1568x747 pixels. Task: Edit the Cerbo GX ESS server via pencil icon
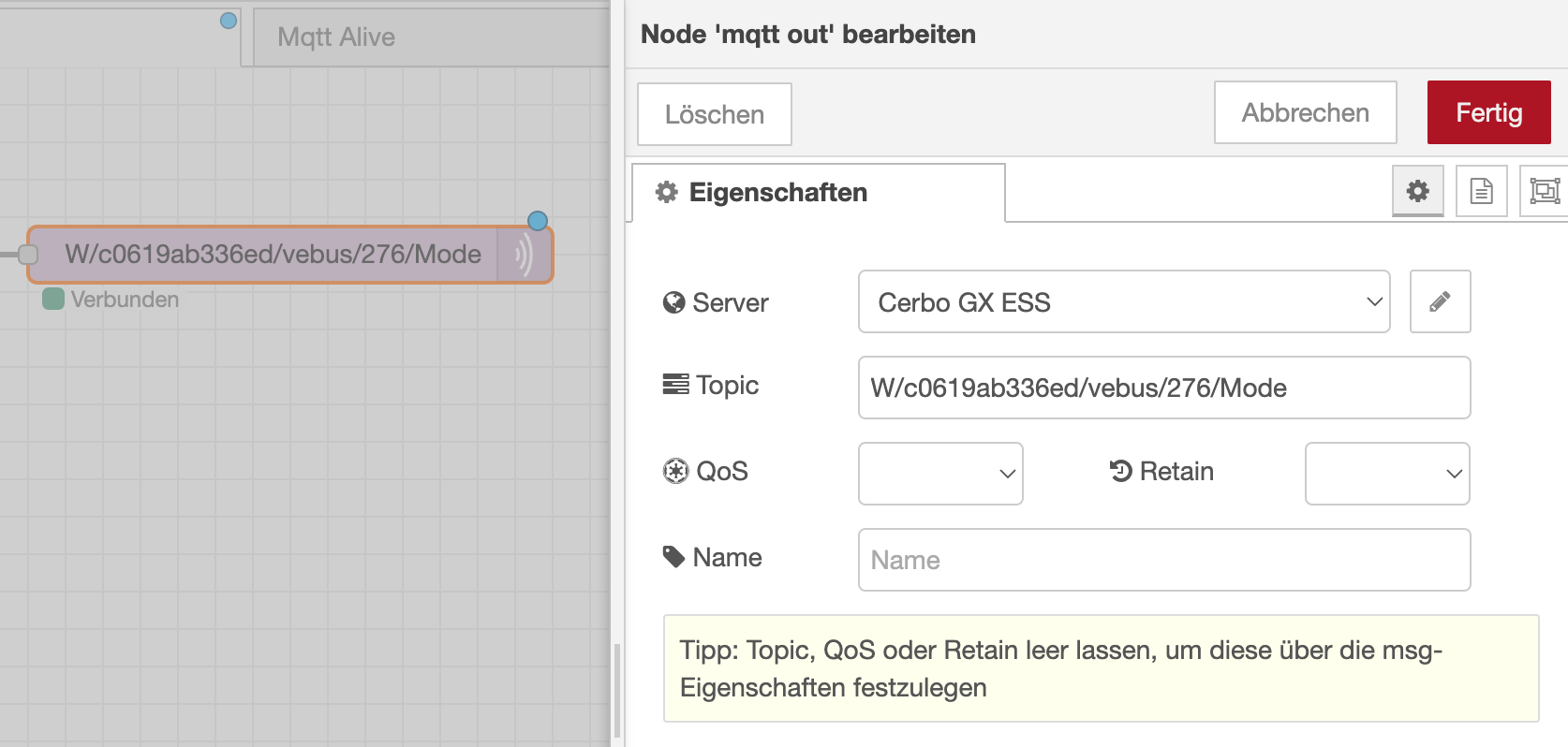[1440, 301]
